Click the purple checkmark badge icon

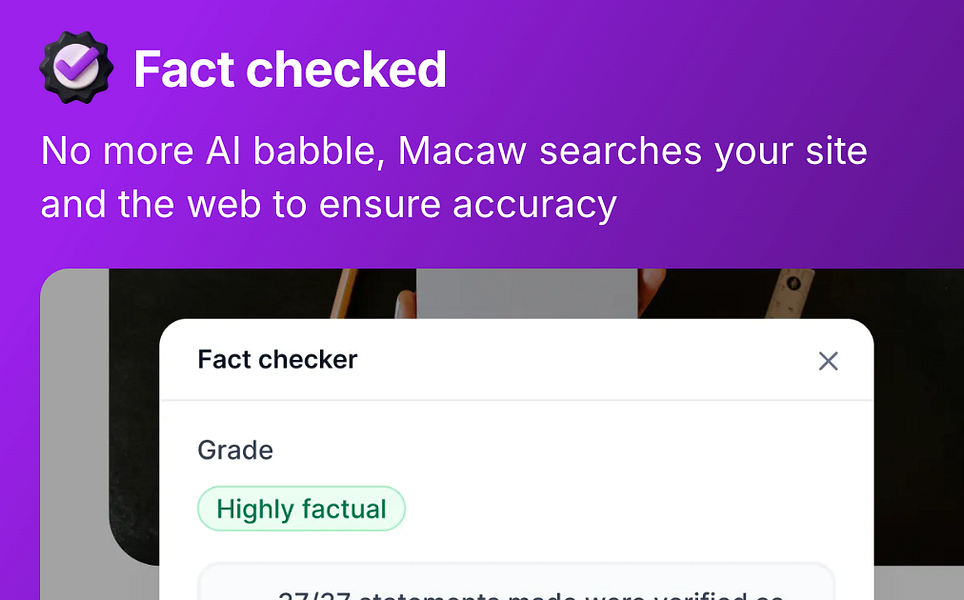77,68
